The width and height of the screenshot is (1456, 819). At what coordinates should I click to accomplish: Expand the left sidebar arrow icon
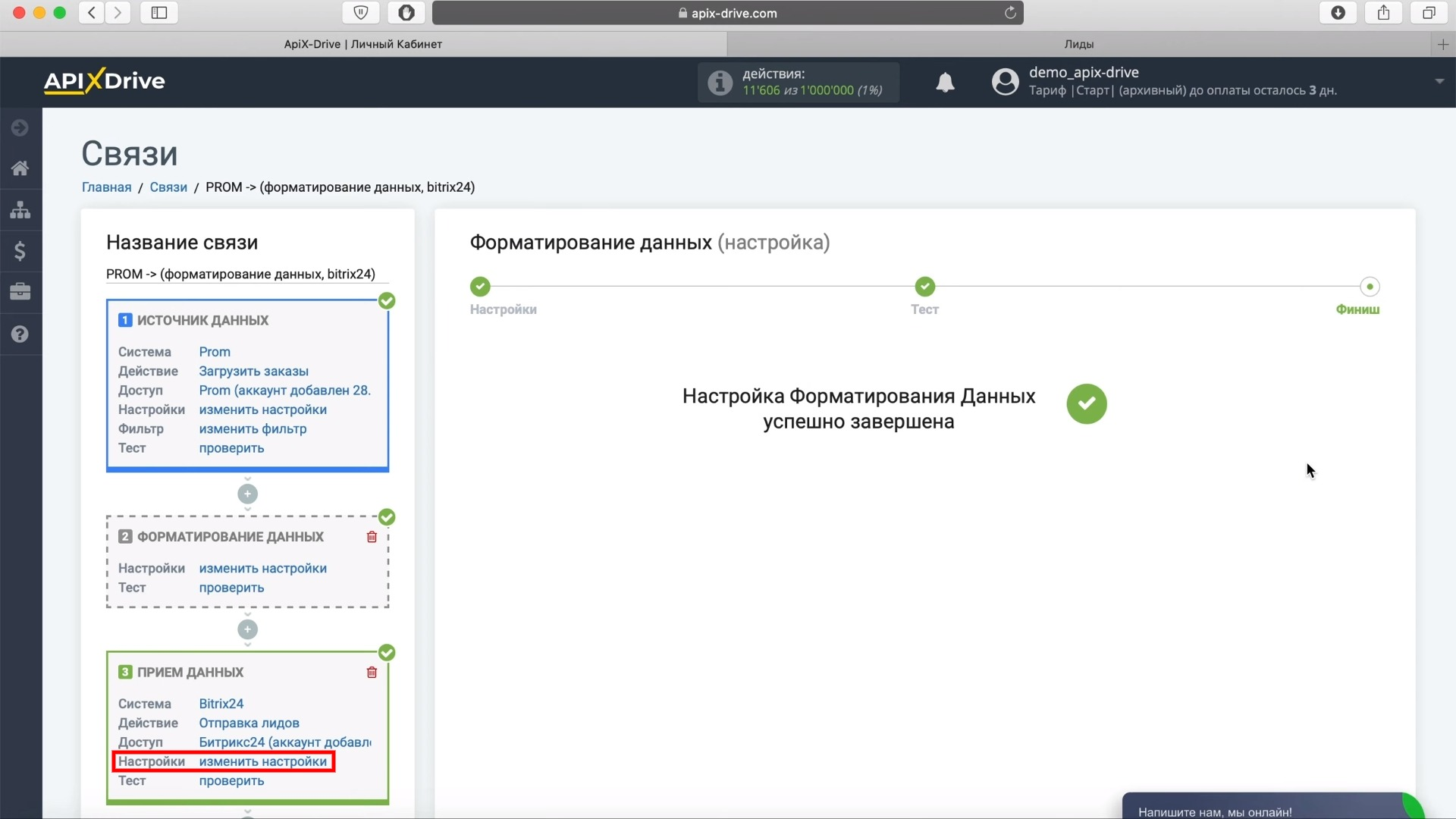[20, 128]
